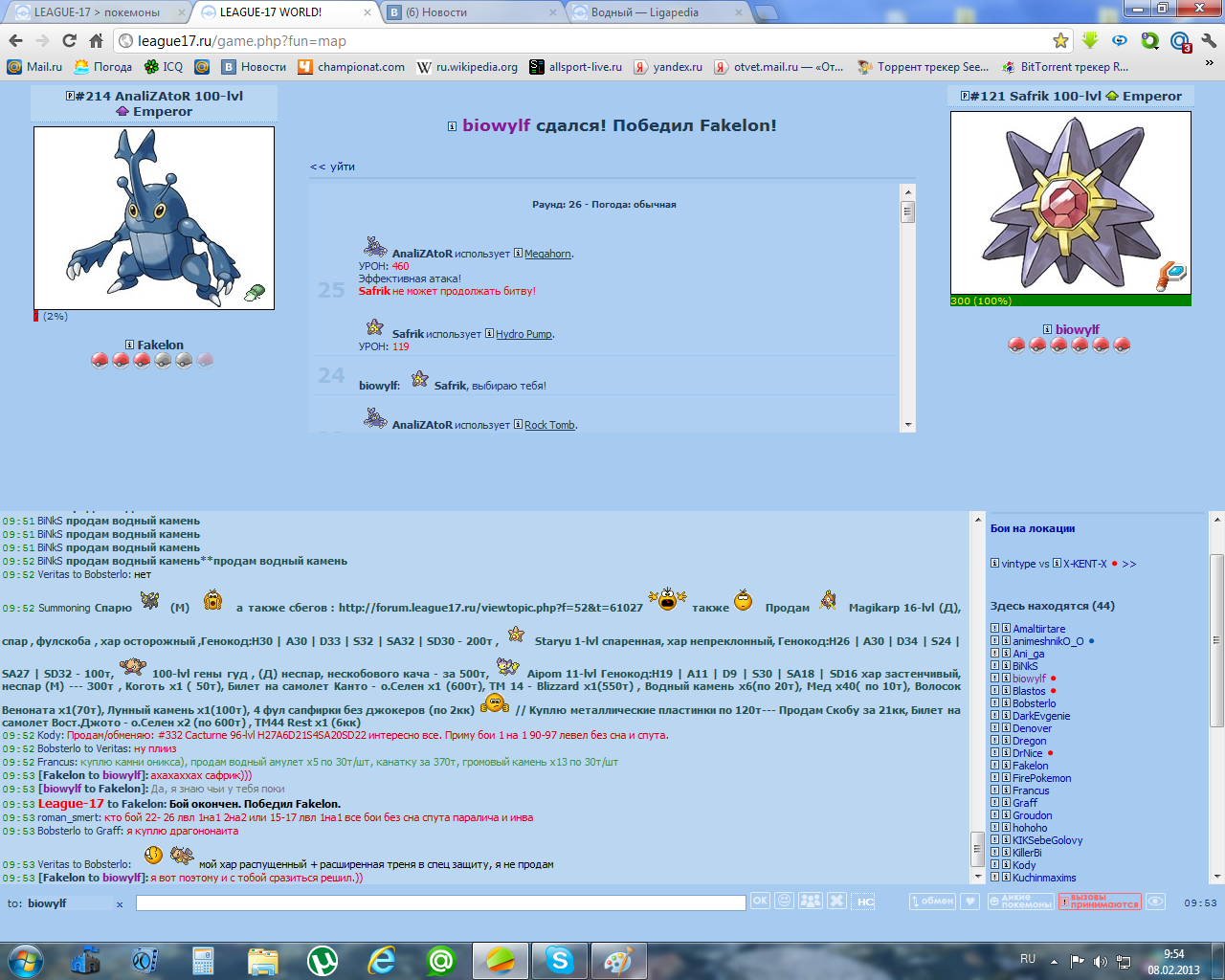
Task: Click the browser home button
Action: tap(96, 40)
